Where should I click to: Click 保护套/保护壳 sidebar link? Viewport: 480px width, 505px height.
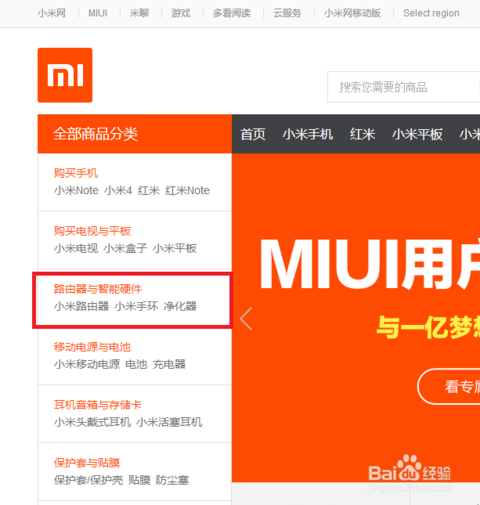point(88,480)
